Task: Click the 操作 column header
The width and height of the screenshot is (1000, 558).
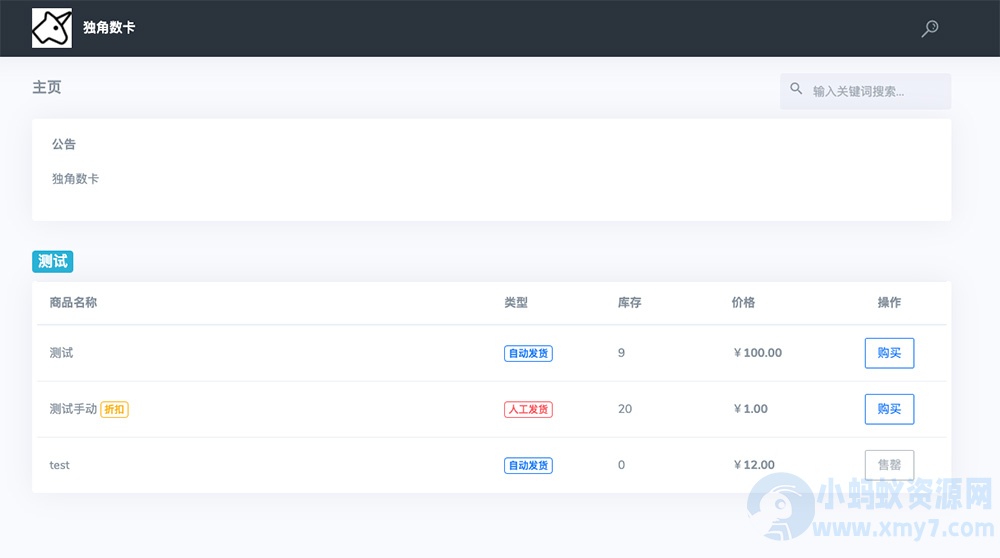Action: pyautogui.click(x=889, y=302)
